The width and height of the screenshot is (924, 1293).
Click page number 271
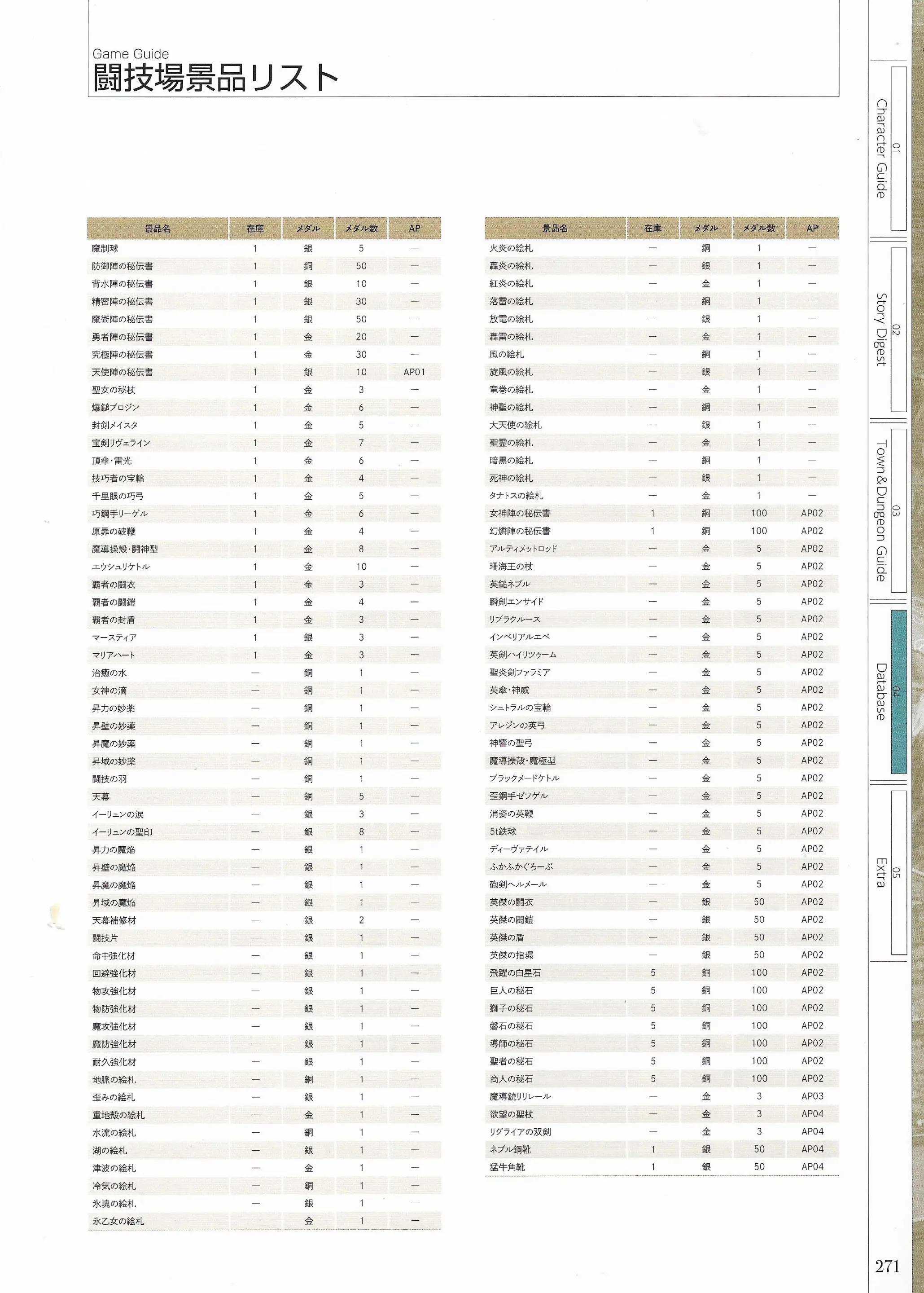[x=887, y=1266]
